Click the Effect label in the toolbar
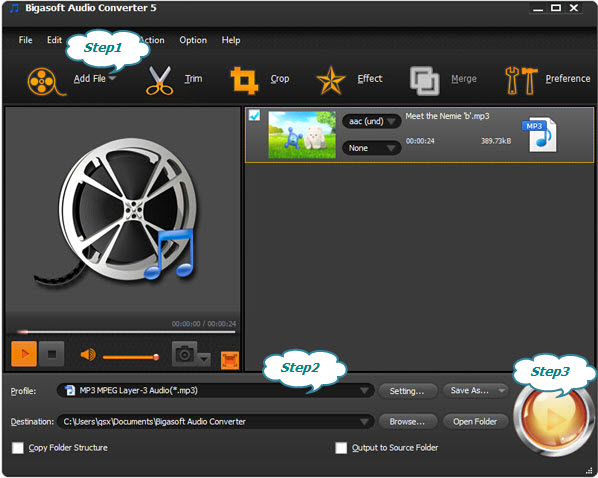Viewport: 598px width, 478px height. pyautogui.click(x=370, y=79)
